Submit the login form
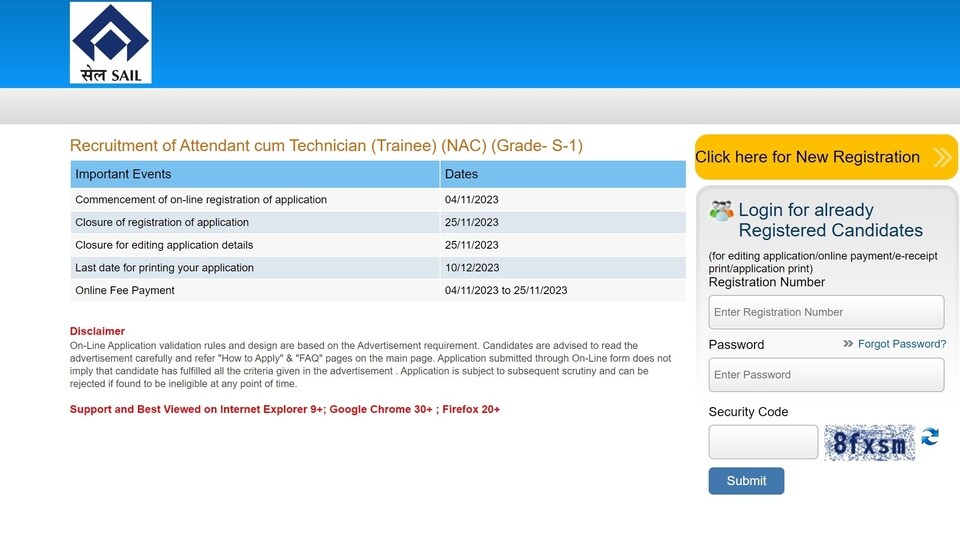Screen dimensions: 960x540 point(746,481)
